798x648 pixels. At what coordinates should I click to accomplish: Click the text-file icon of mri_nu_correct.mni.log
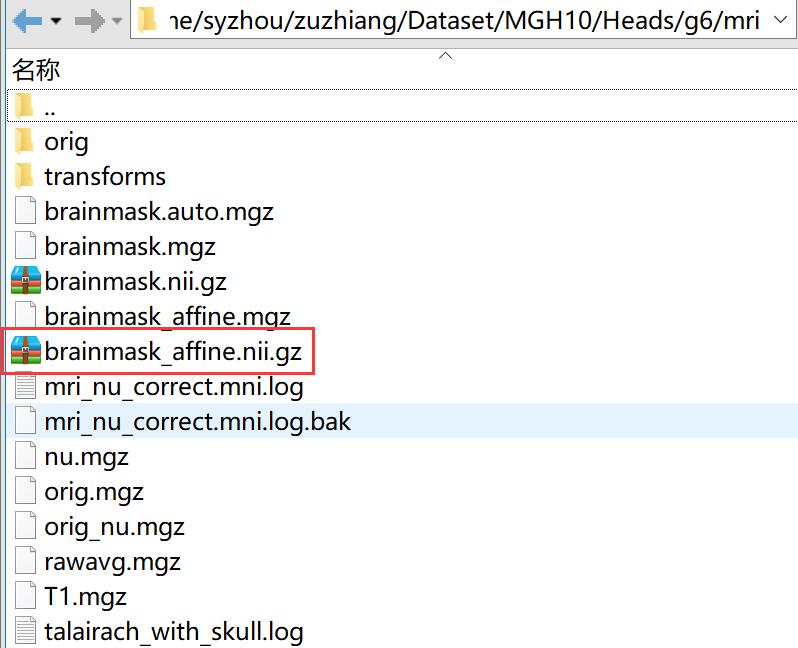click(25, 386)
